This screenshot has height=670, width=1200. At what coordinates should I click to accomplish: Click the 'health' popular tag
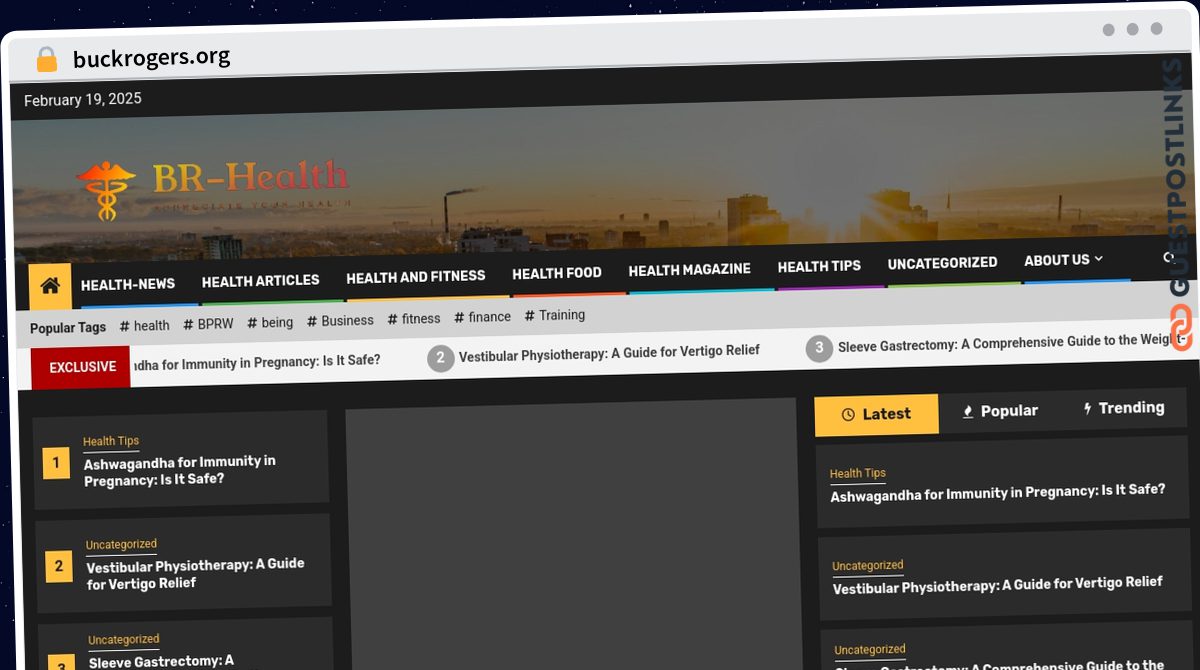pos(145,325)
